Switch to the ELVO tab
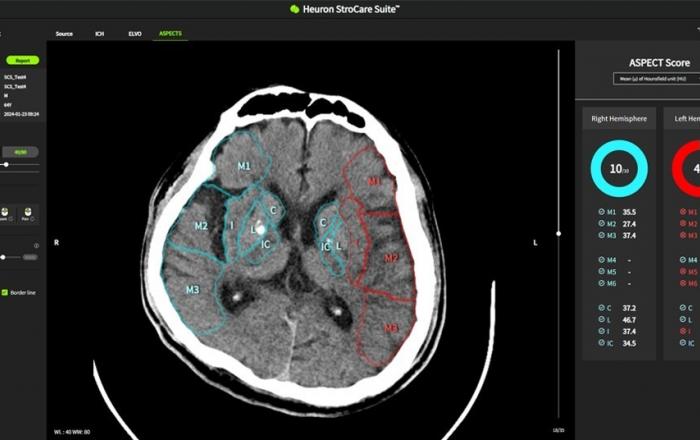 pos(135,34)
